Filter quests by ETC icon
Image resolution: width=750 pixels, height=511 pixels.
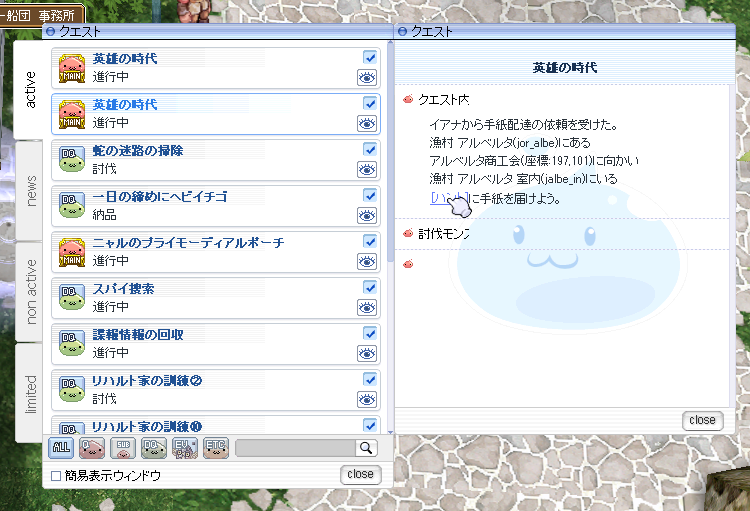click(x=215, y=448)
